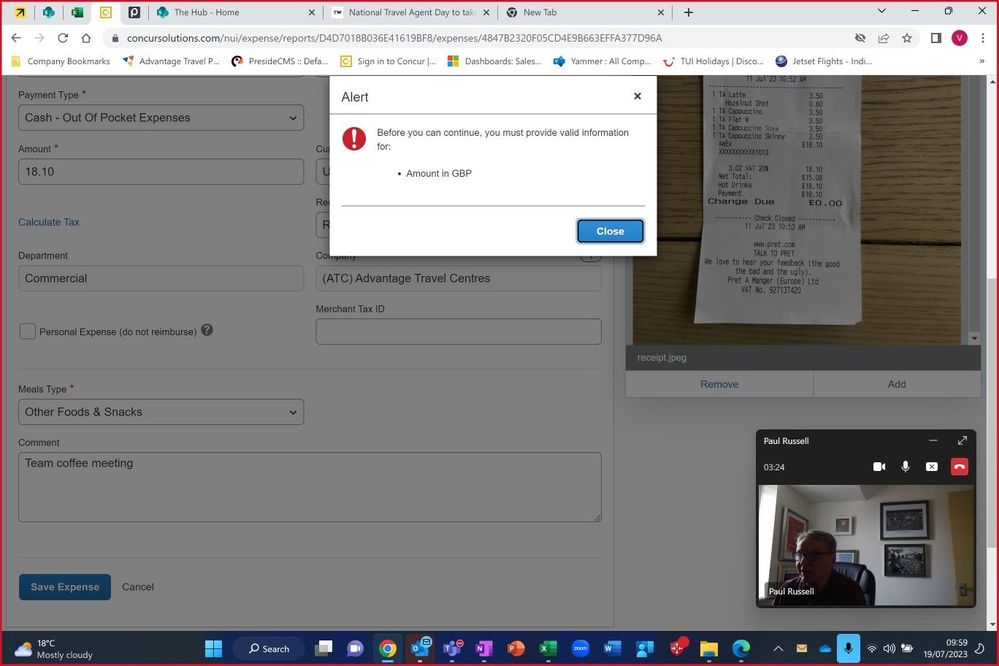Expand the Paul Russell call window to full size
The height and width of the screenshot is (666, 999).
tap(962, 440)
